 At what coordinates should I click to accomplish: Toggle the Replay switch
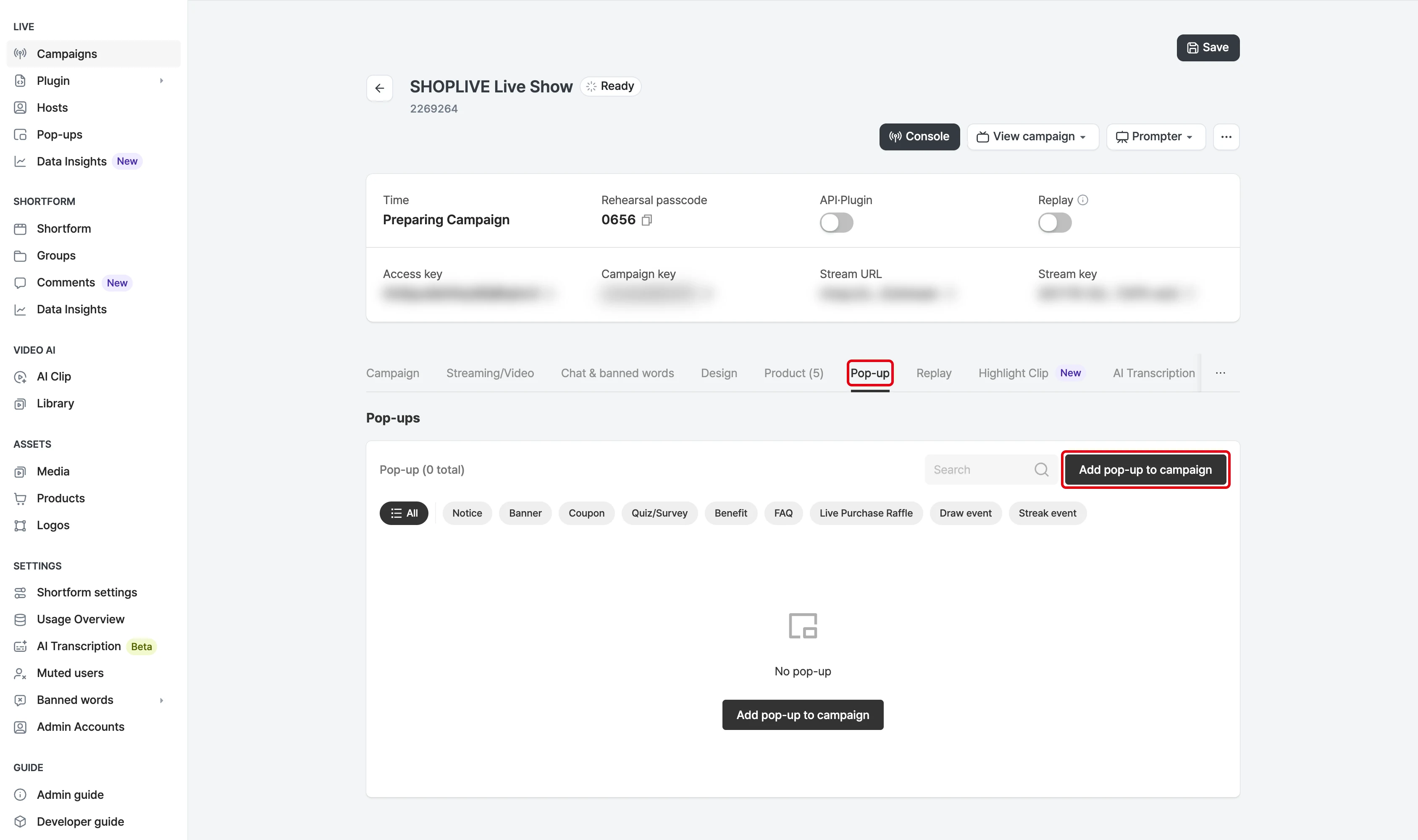(1055, 223)
